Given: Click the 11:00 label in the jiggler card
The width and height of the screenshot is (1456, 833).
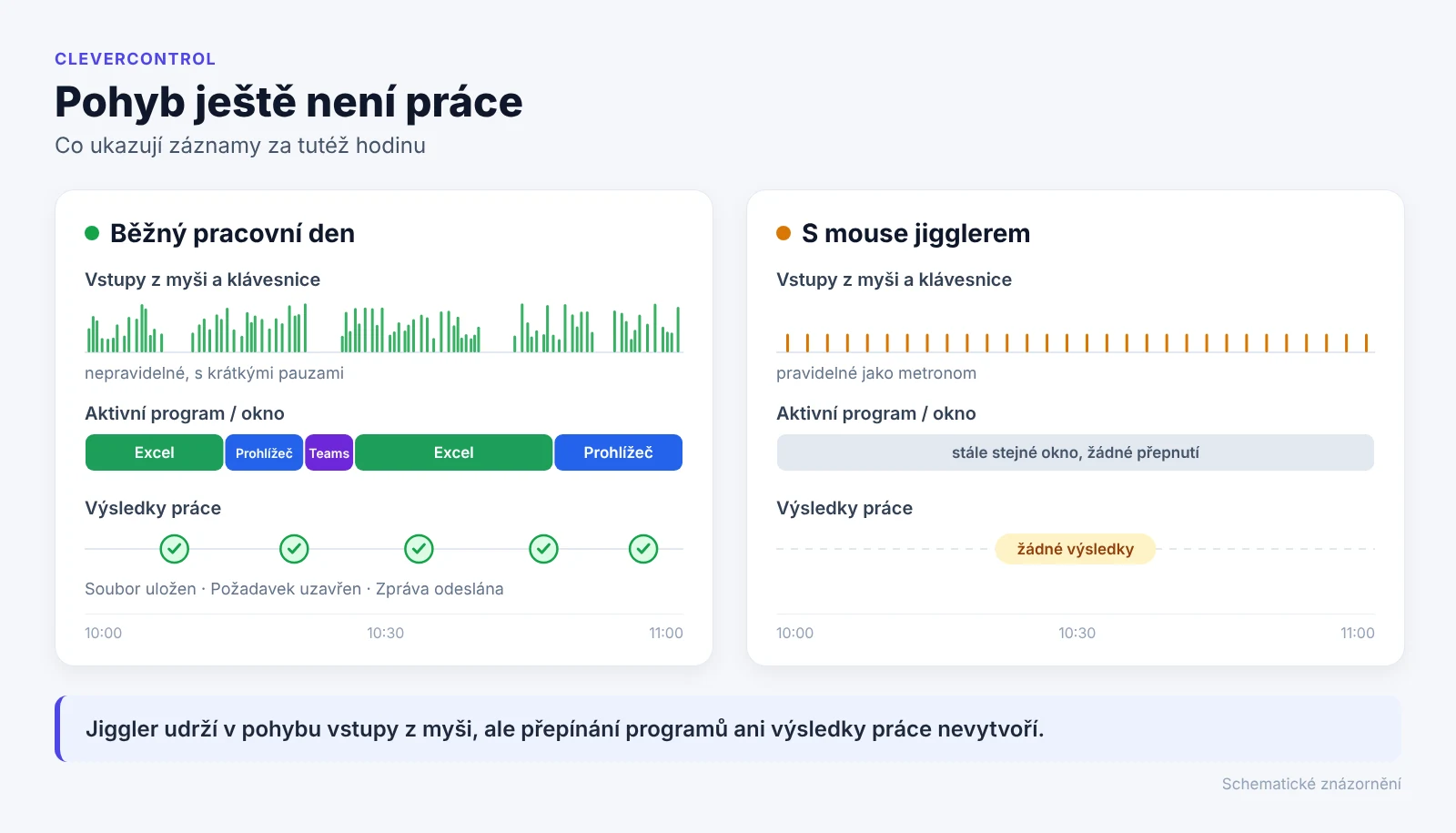Looking at the screenshot, I should (1358, 634).
